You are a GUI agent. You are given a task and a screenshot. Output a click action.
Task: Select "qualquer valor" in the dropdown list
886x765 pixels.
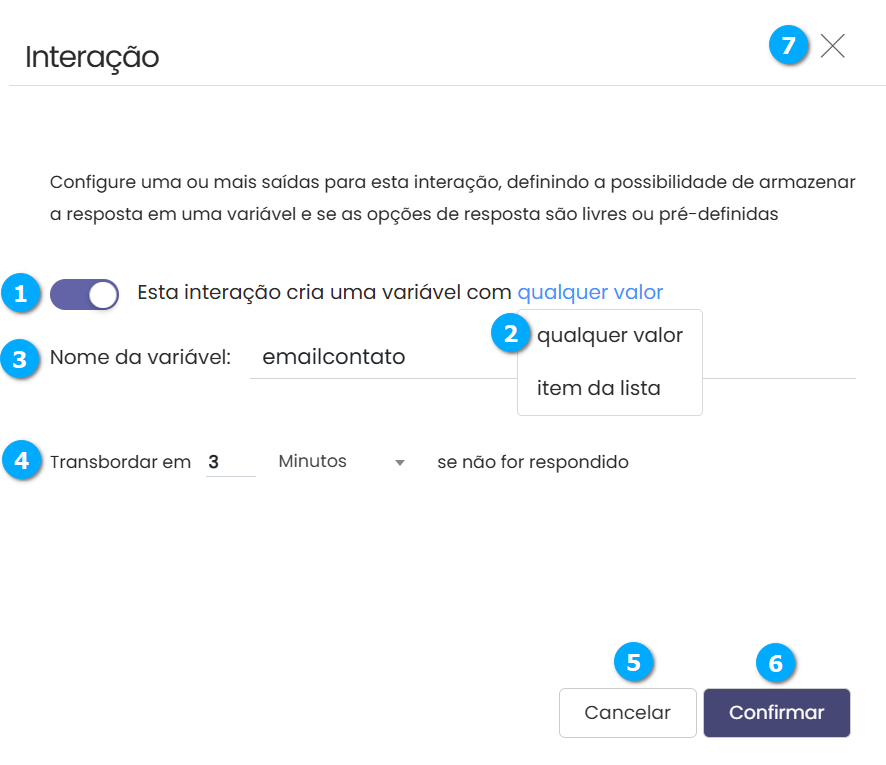(610, 336)
